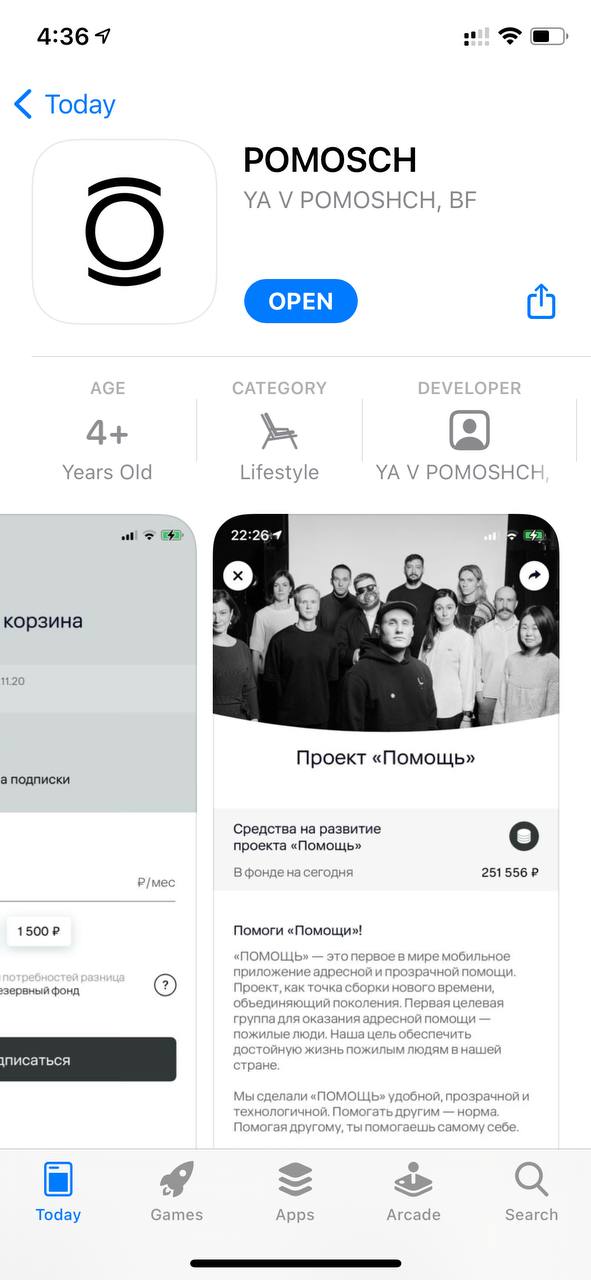Open the Arcade tab
591x1280 pixels.
[413, 1192]
